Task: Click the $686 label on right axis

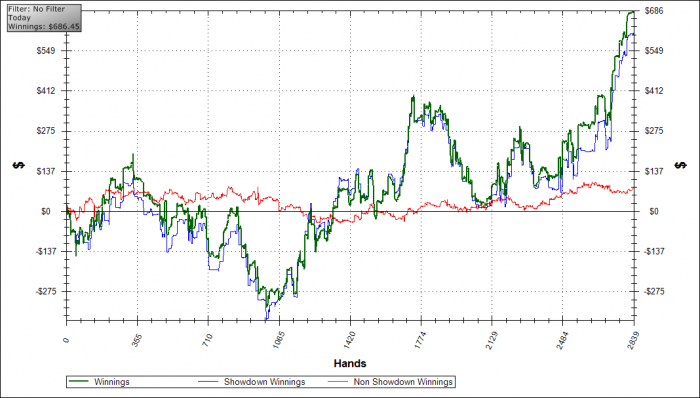Action: point(654,11)
